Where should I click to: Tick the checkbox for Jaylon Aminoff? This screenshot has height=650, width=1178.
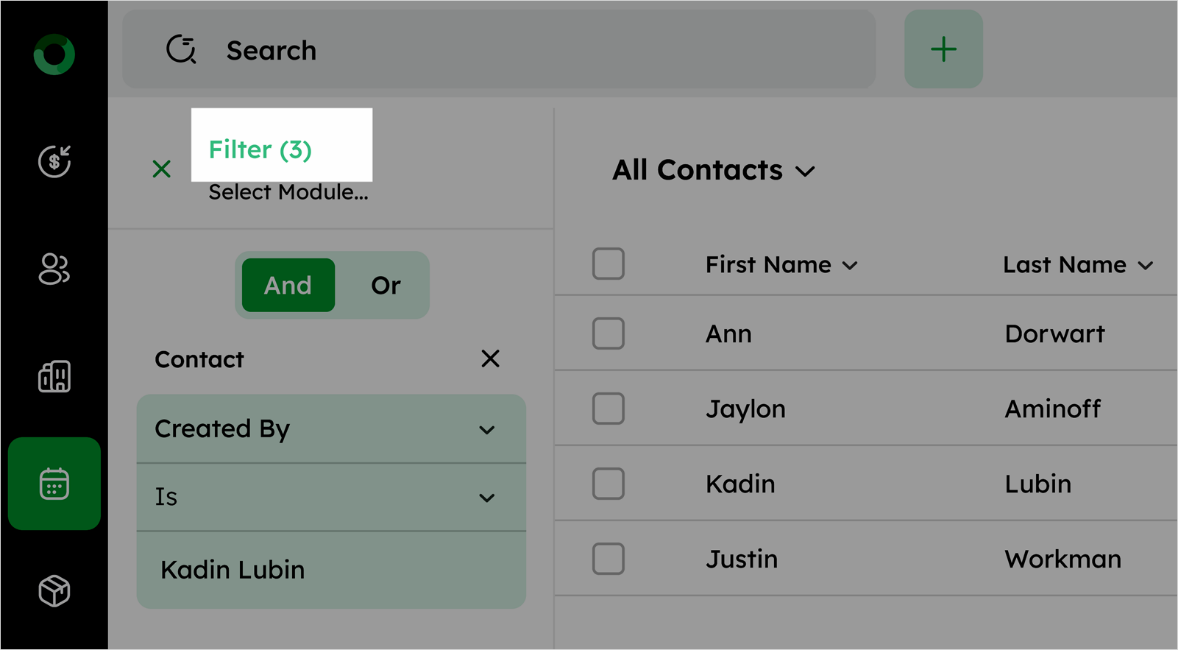coord(609,409)
